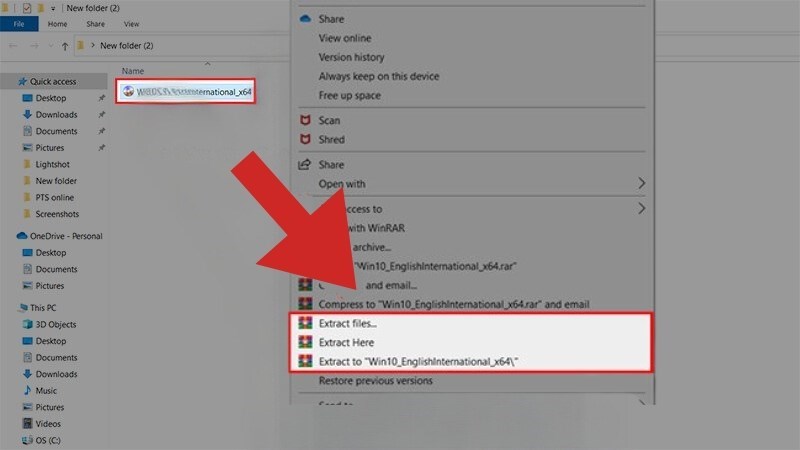This screenshot has width=800, height=450.
Task: Click New folder (2) in the address bar
Action: pos(127,45)
